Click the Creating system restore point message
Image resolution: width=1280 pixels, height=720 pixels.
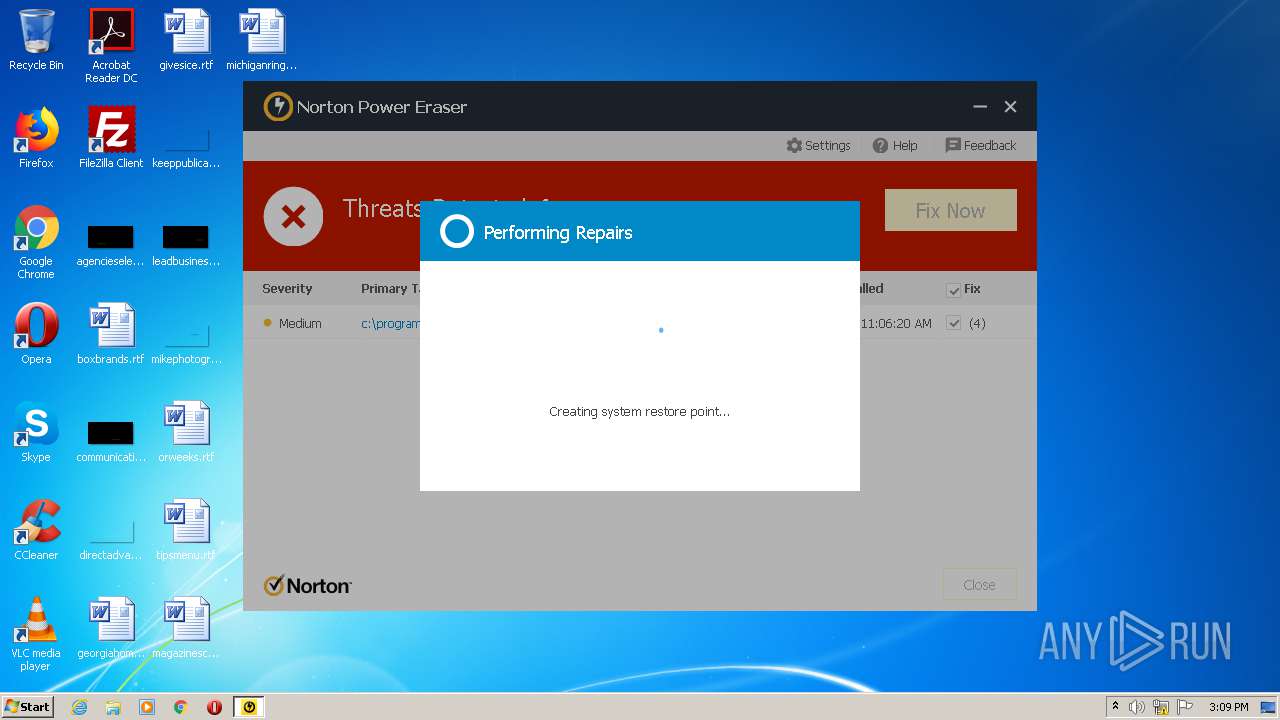[639, 411]
